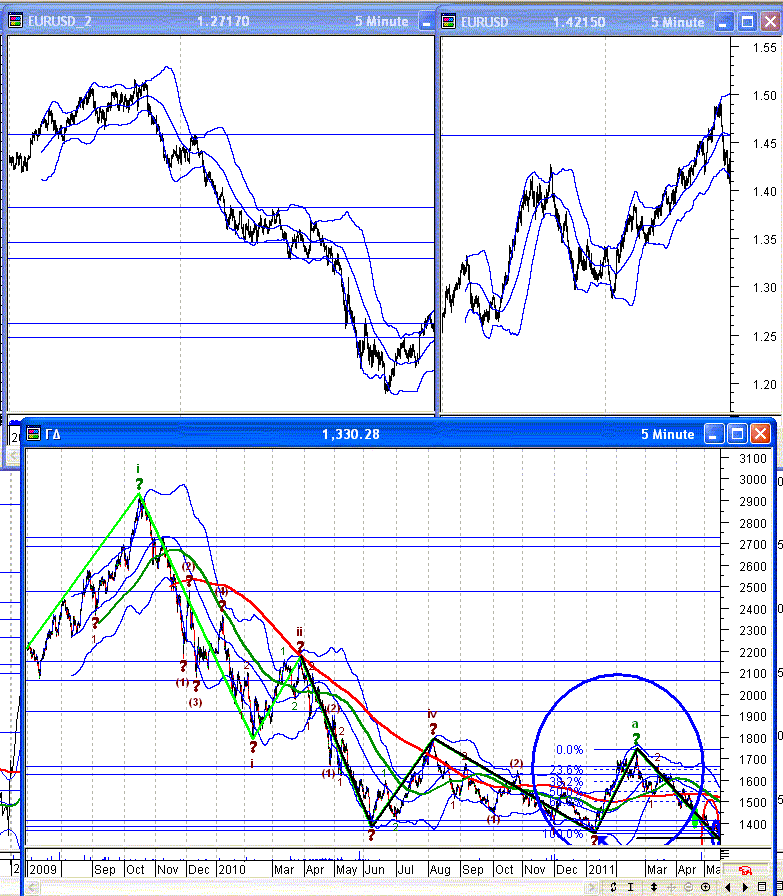The width and height of the screenshot is (783, 896).
Task: Click '5 Minute' in the ΓΔ title bar
Action: (668, 434)
